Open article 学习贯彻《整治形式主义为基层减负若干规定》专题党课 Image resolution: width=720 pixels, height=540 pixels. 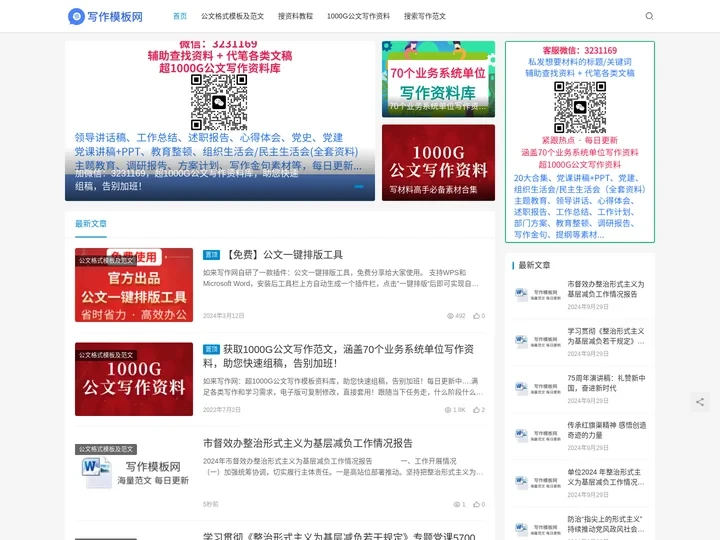[x=339, y=535]
